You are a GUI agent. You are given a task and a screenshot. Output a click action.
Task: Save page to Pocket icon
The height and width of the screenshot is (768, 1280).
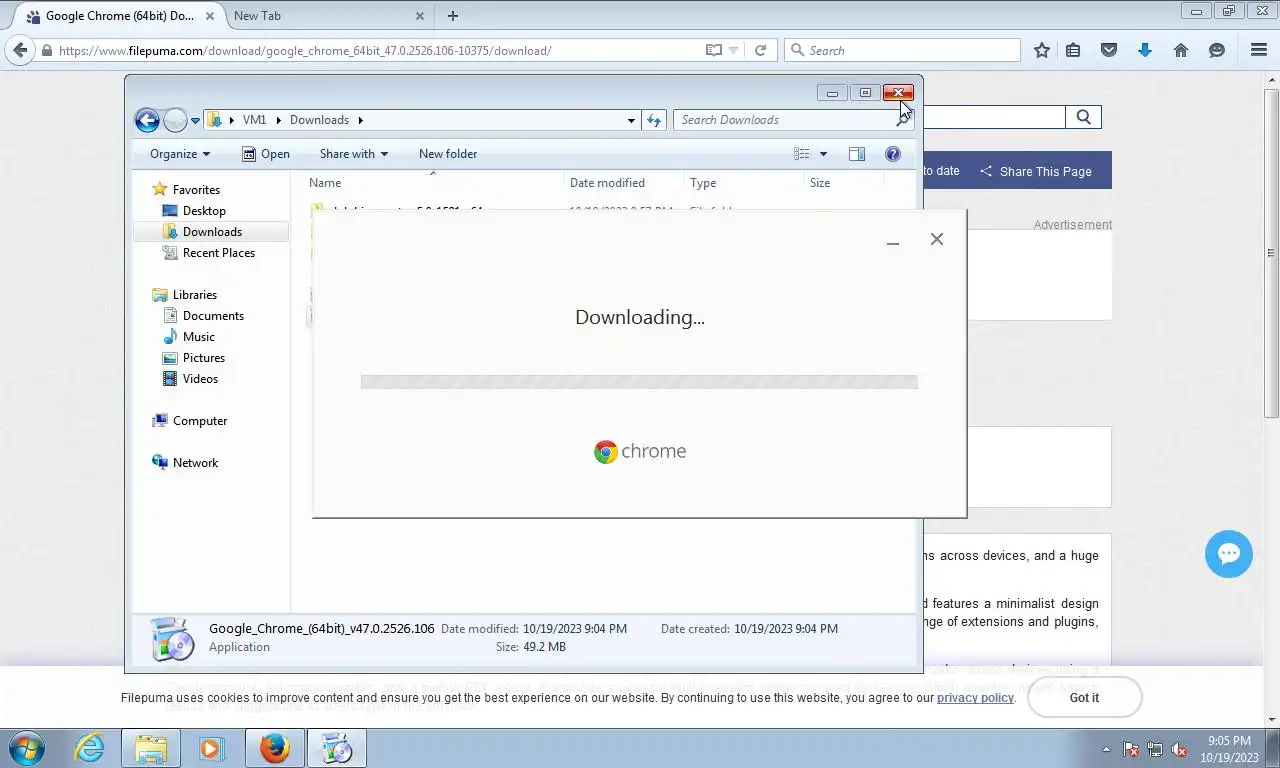pos(1109,50)
